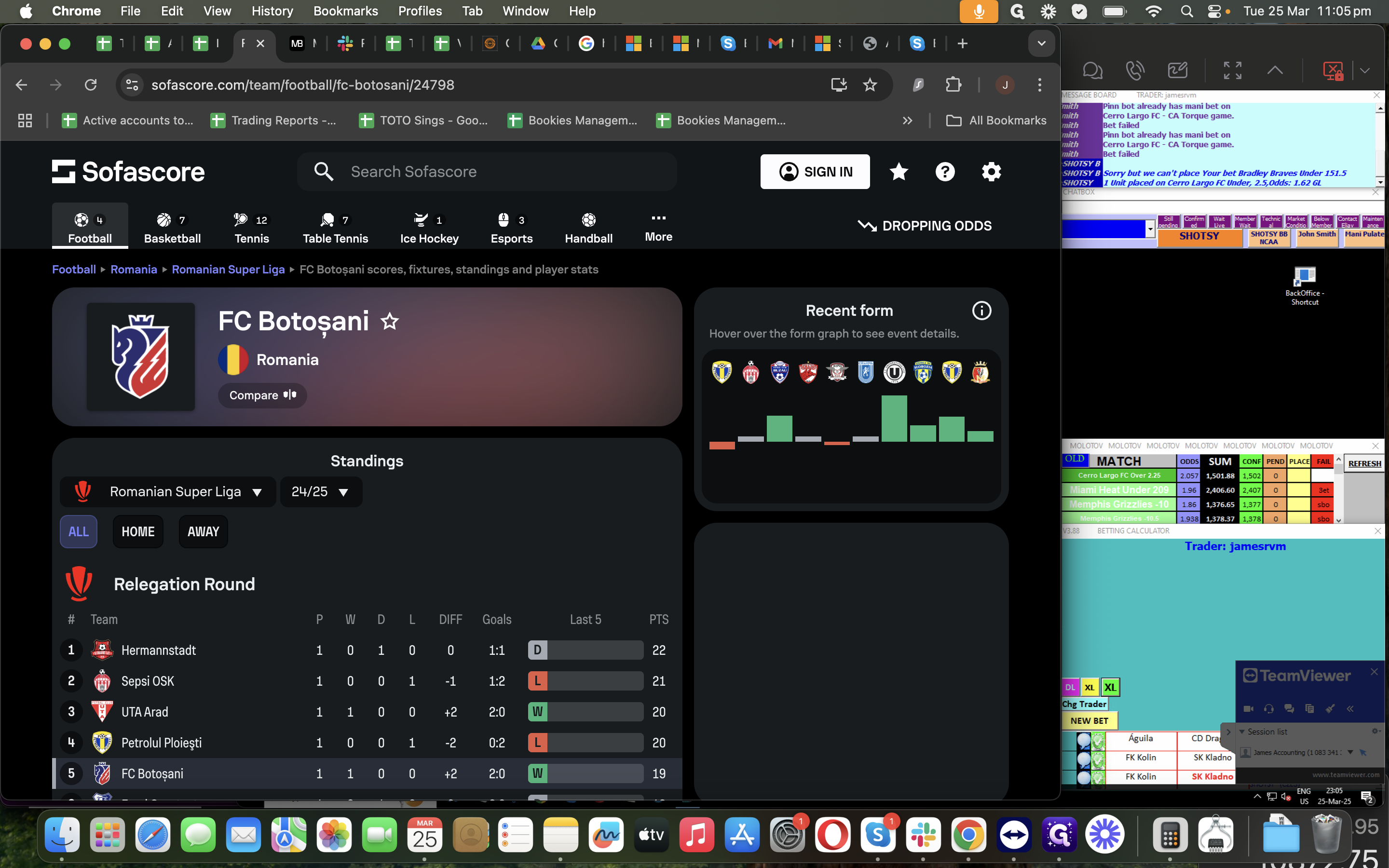
Task: Open Slack from the Dock
Action: tap(923, 835)
